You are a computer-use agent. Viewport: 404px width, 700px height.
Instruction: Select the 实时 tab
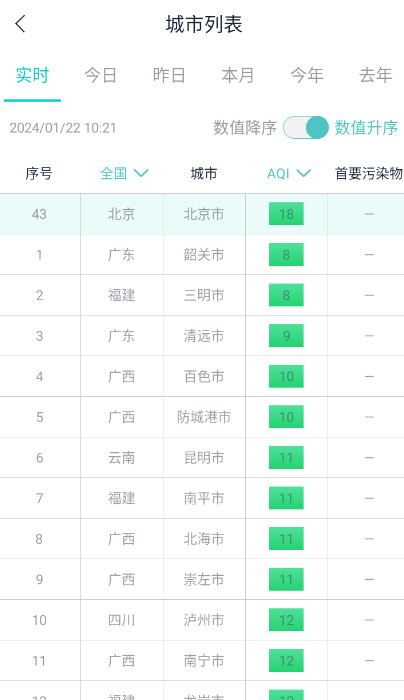coord(32,75)
